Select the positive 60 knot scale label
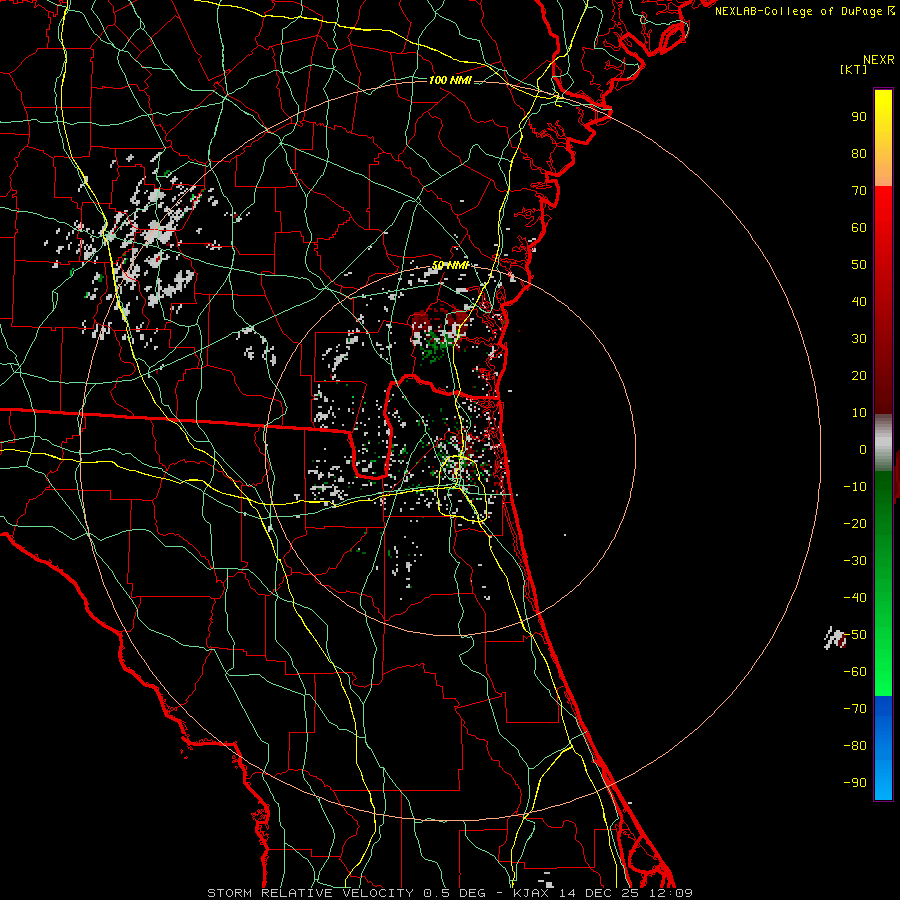The height and width of the screenshot is (900, 900). coord(859,228)
